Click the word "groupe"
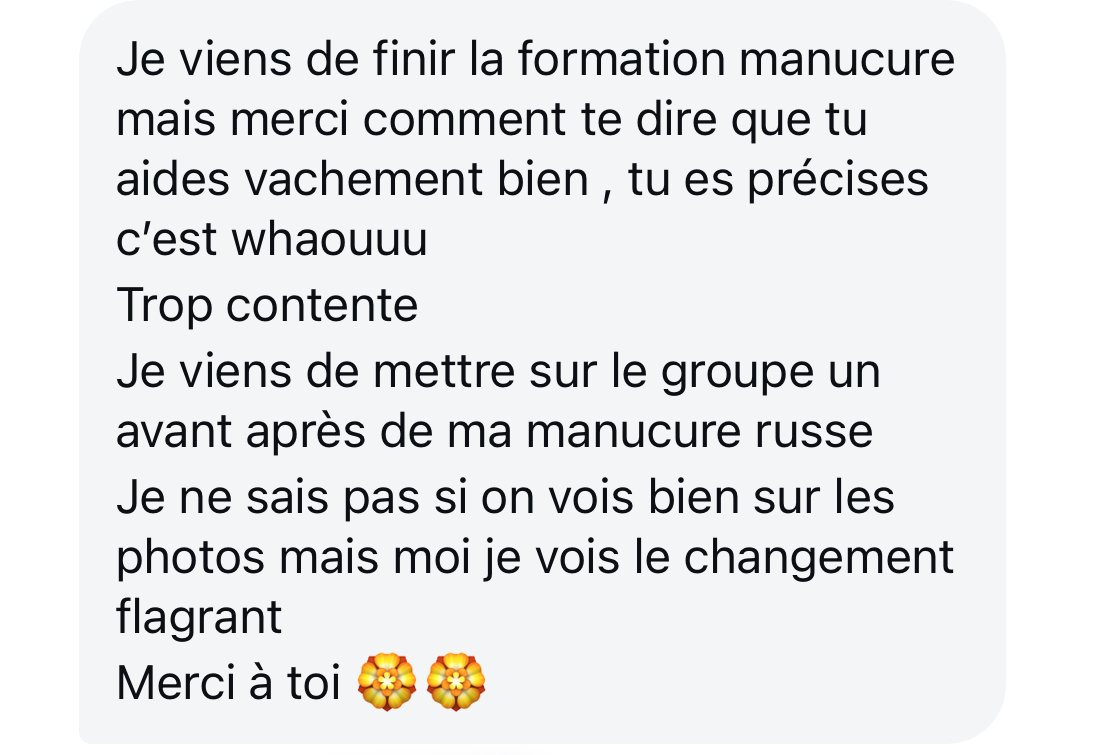The width and height of the screenshot is (1105, 755). pos(737,372)
